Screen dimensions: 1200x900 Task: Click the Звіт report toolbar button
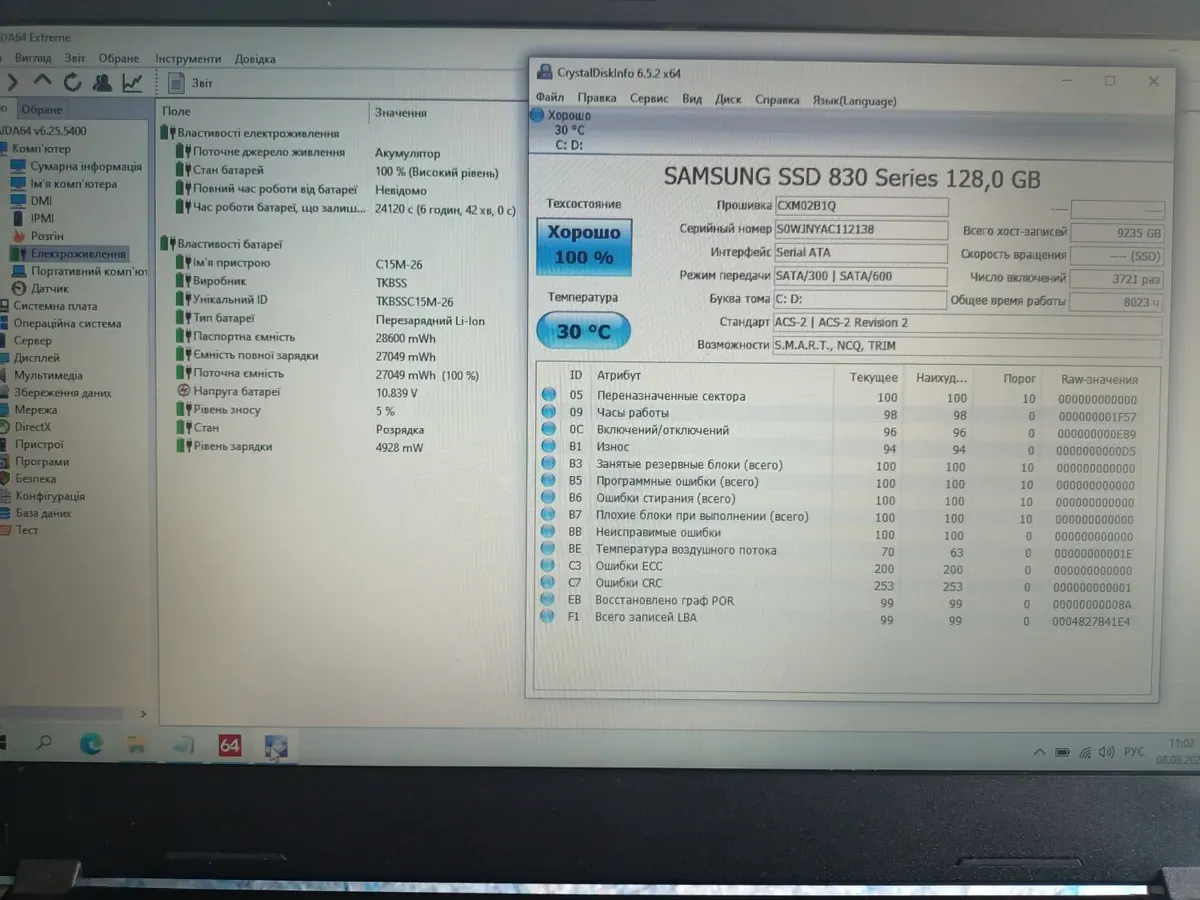click(190, 83)
